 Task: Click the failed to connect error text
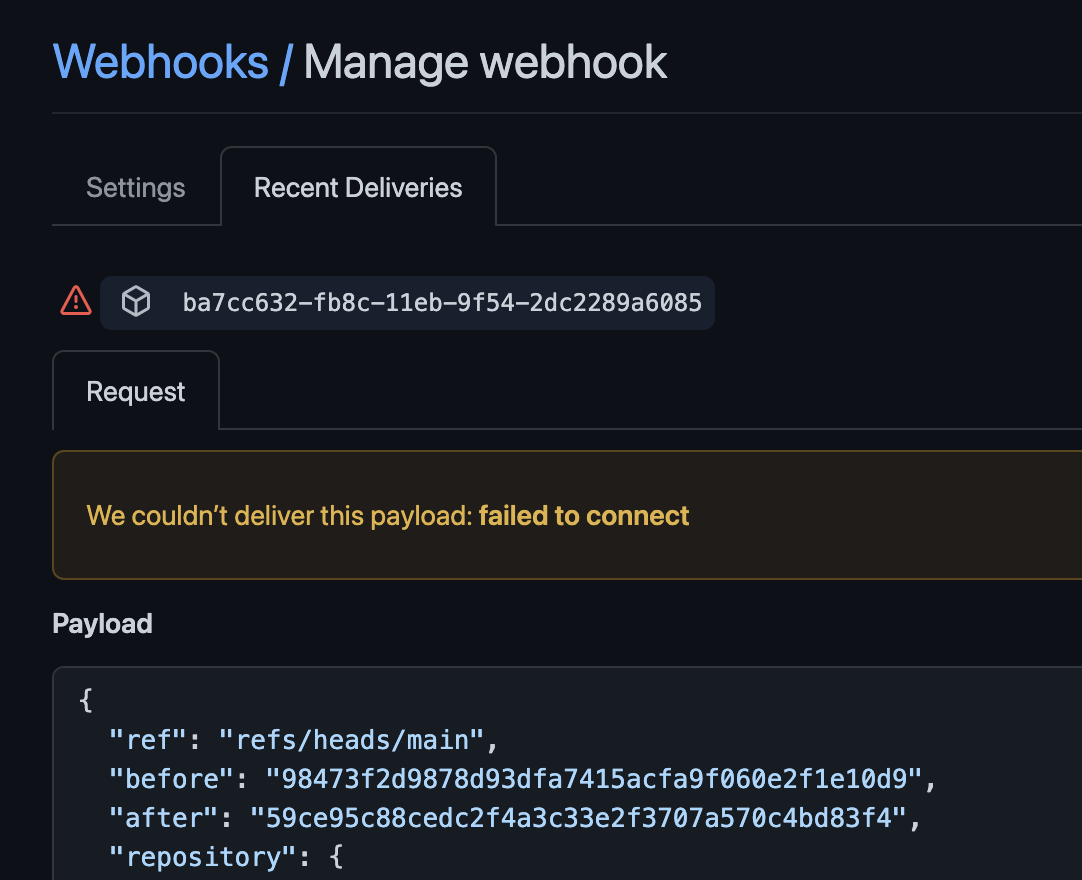(584, 515)
